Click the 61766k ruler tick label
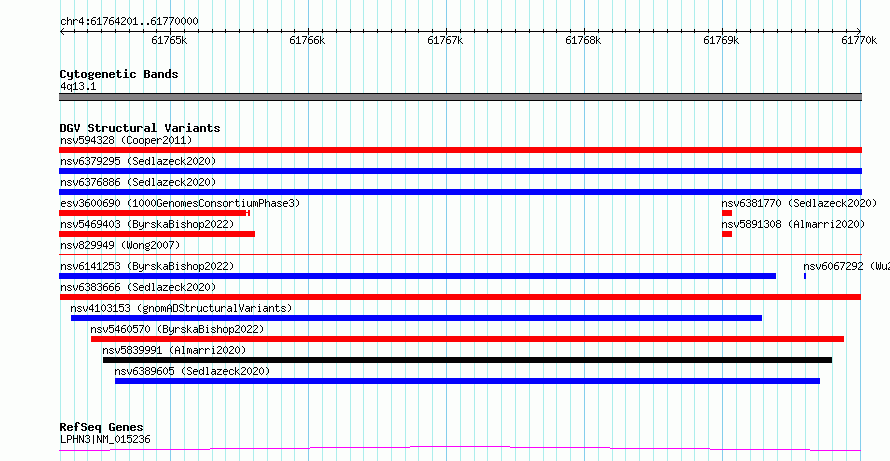890x461 pixels. click(x=308, y=40)
